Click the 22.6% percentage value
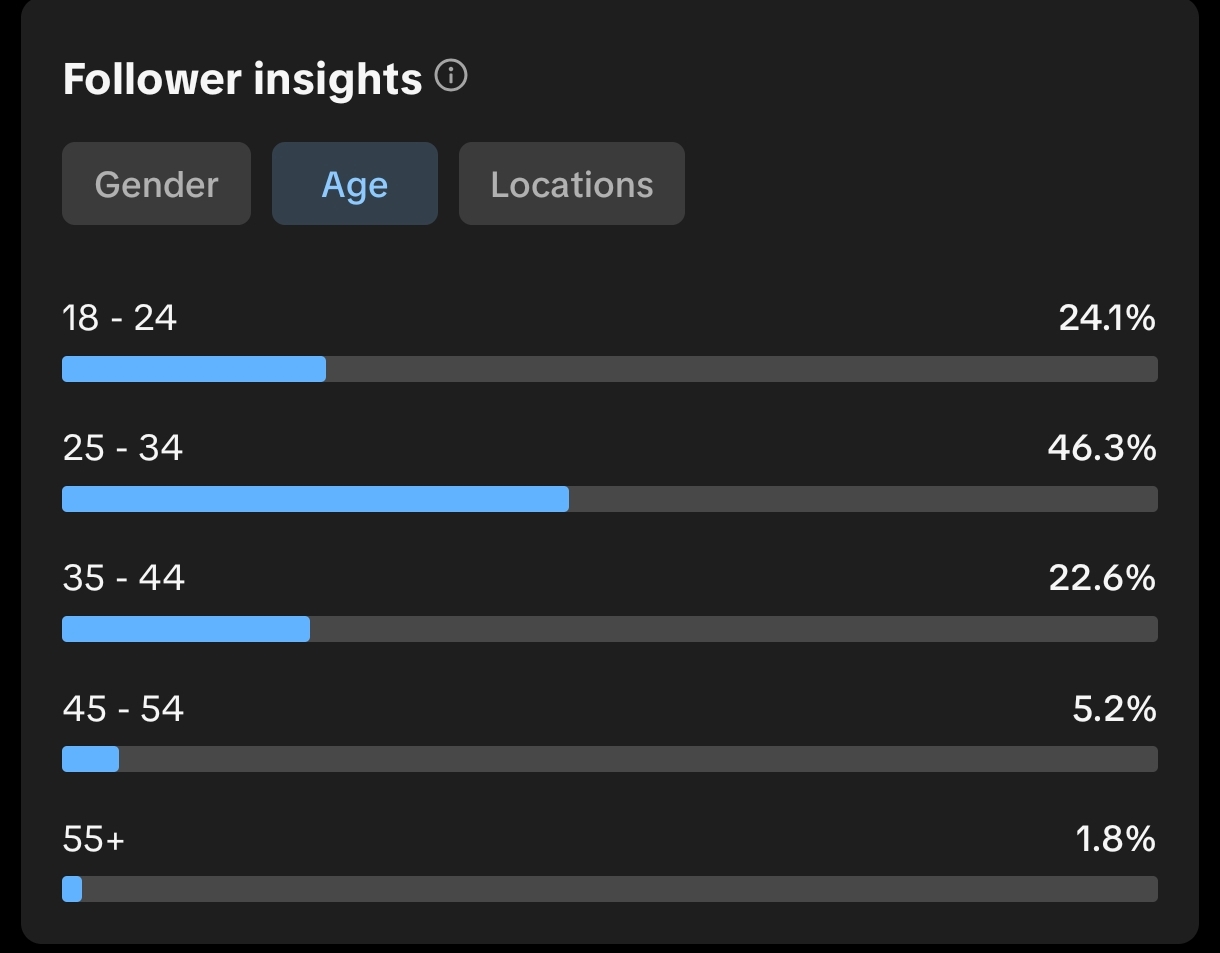1220x953 pixels. [x=1102, y=578]
